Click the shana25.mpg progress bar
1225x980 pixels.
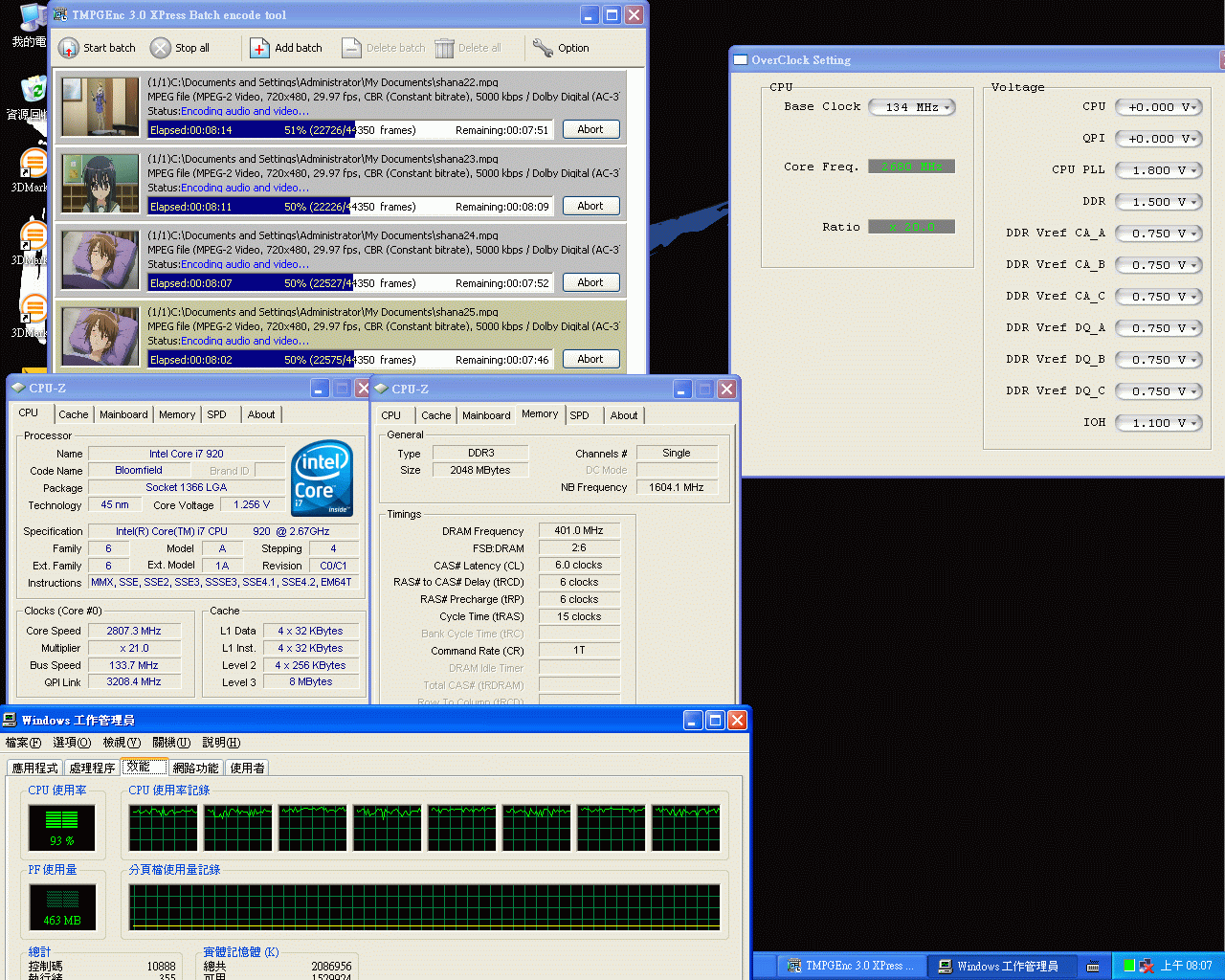click(350, 360)
